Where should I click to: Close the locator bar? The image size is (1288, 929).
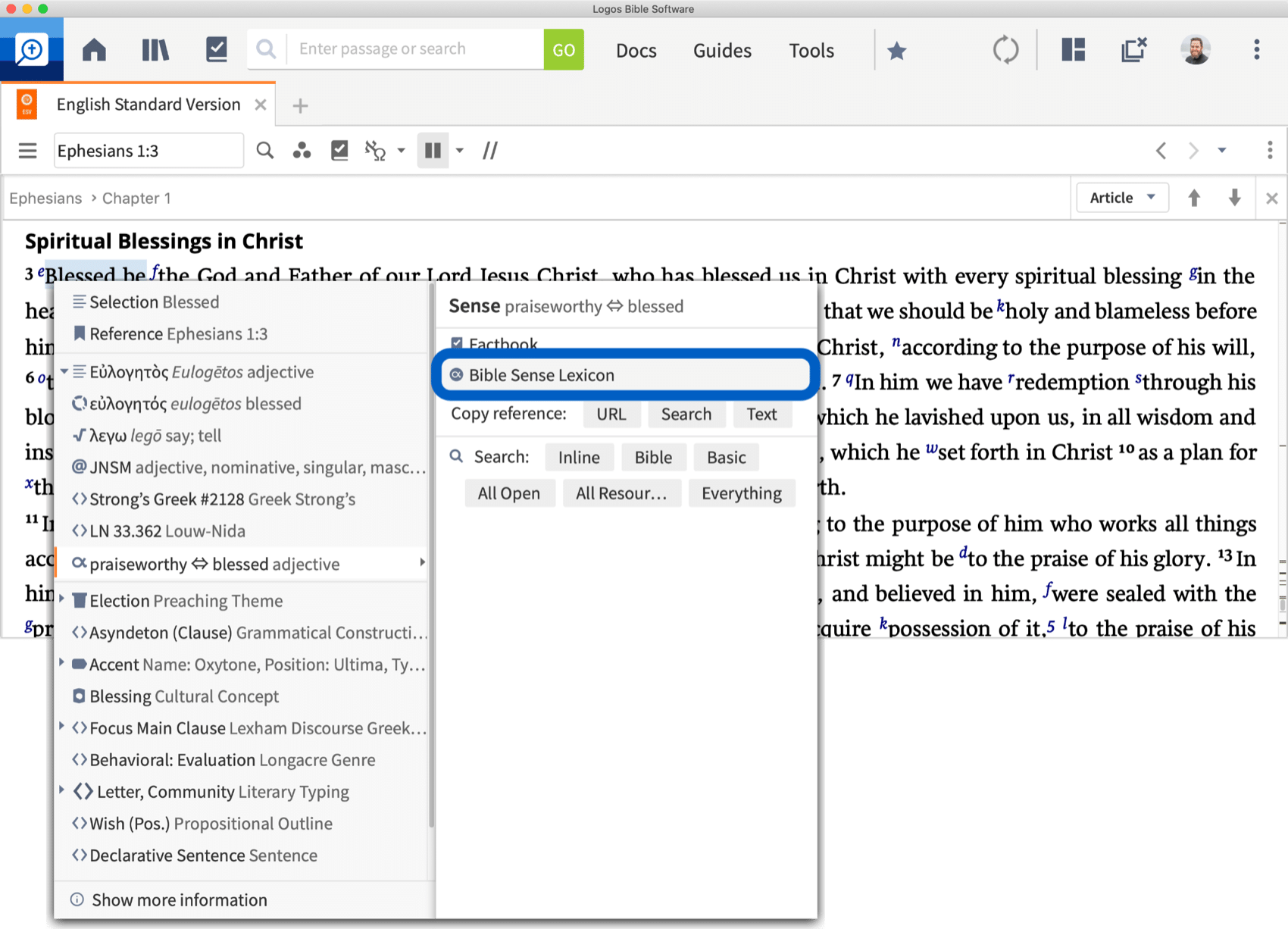(1272, 199)
